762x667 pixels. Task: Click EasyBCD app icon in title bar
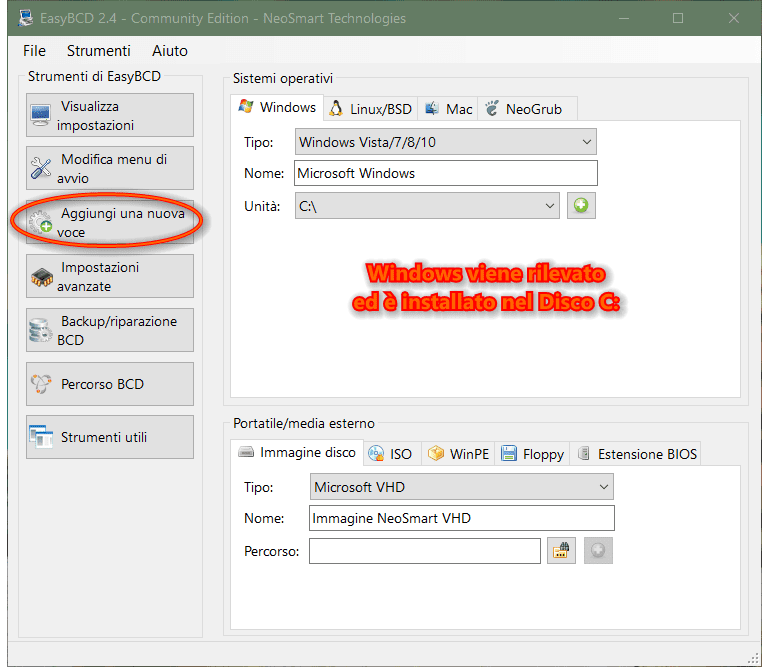(25, 18)
